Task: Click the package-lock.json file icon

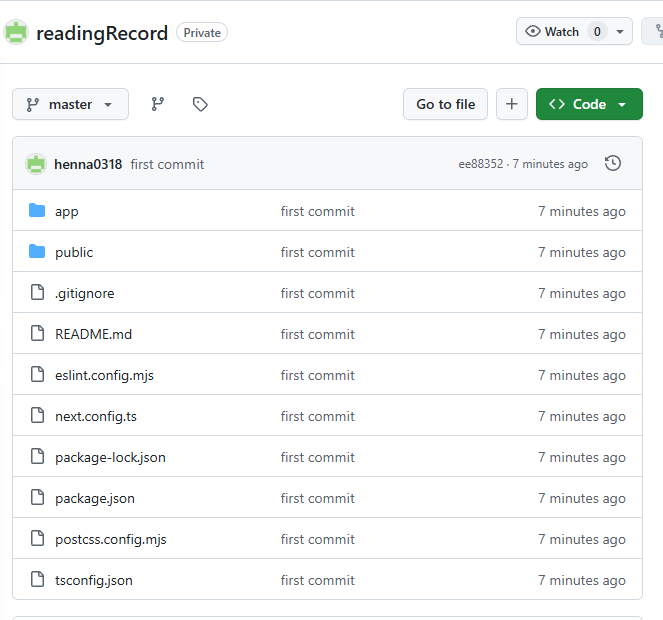Action: [37, 456]
